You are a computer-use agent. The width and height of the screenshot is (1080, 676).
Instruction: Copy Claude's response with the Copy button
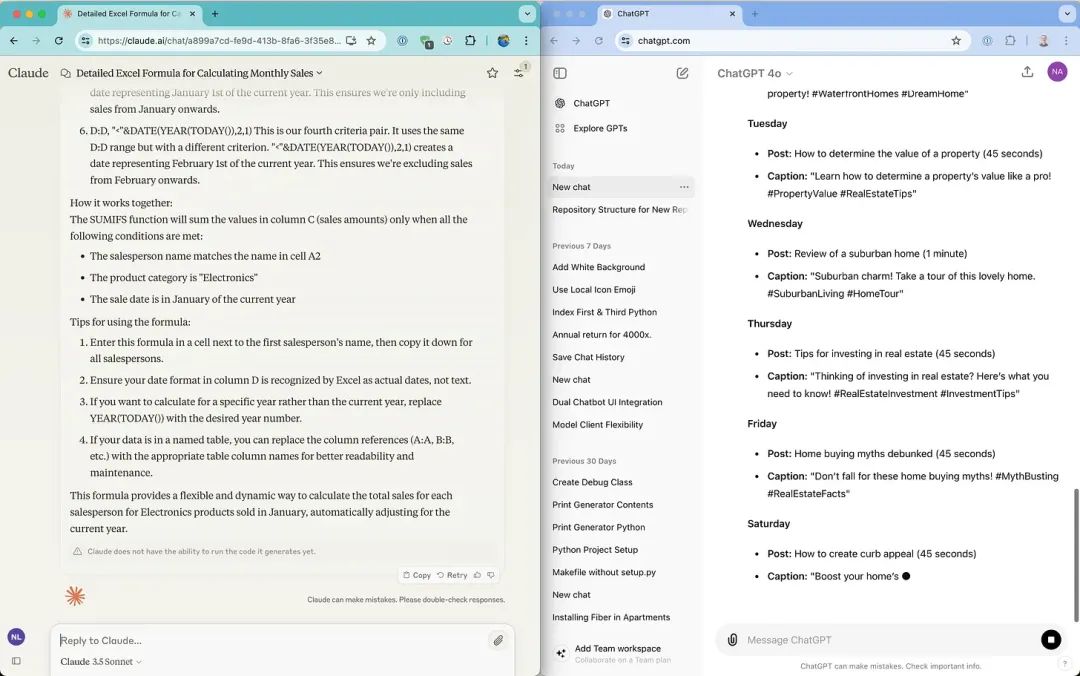tap(416, 575)
